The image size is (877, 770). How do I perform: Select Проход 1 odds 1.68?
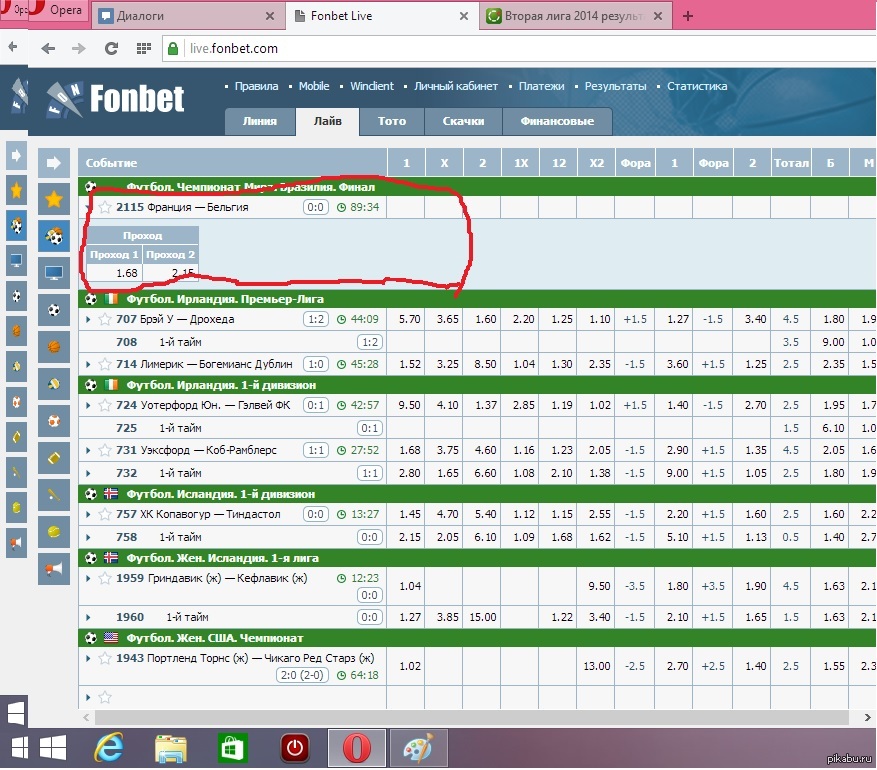pyautogui.click(x=115, y=273)
